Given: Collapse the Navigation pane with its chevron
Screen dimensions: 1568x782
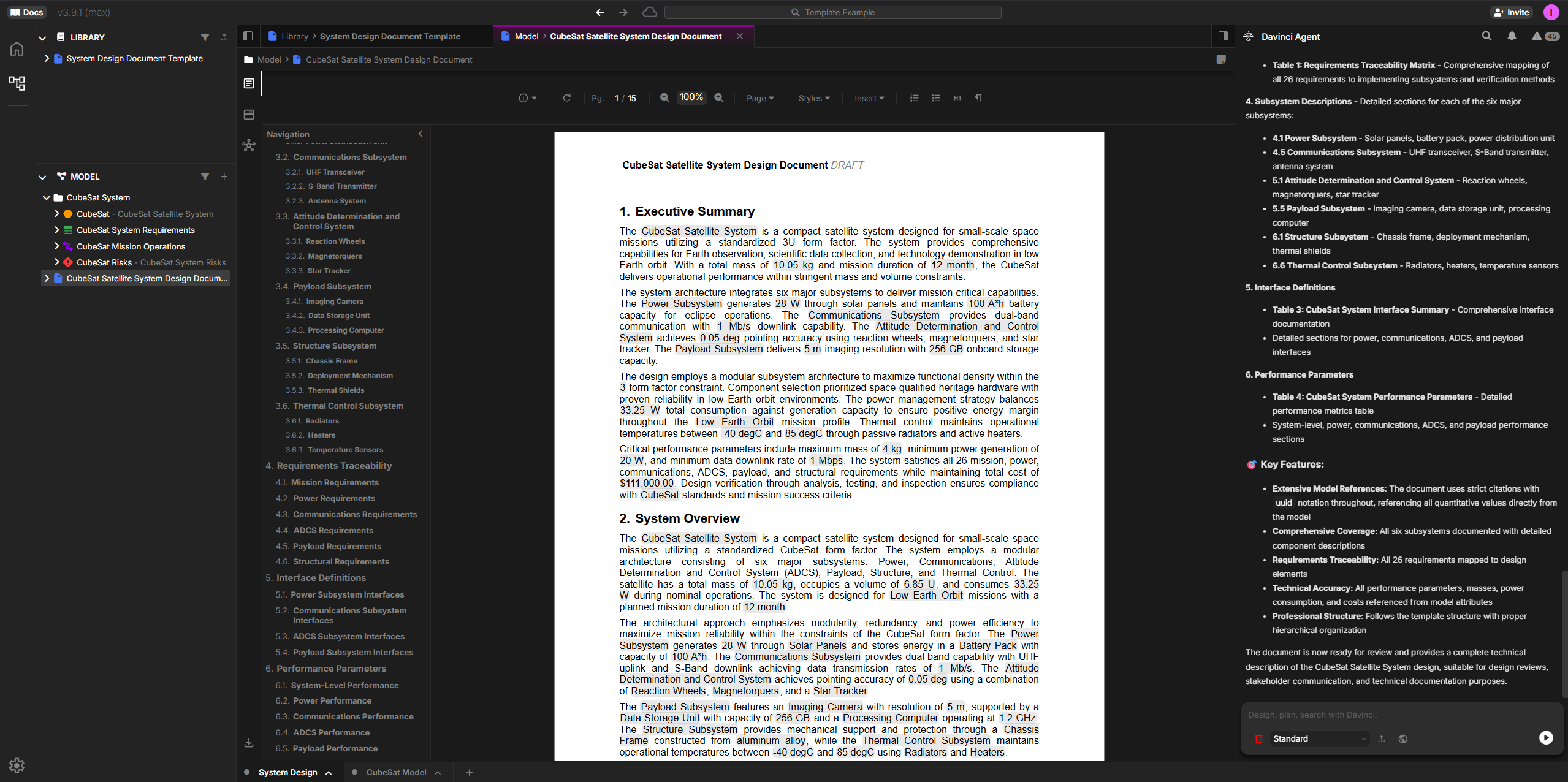Looking at the screenshot, I should (421, 134).
